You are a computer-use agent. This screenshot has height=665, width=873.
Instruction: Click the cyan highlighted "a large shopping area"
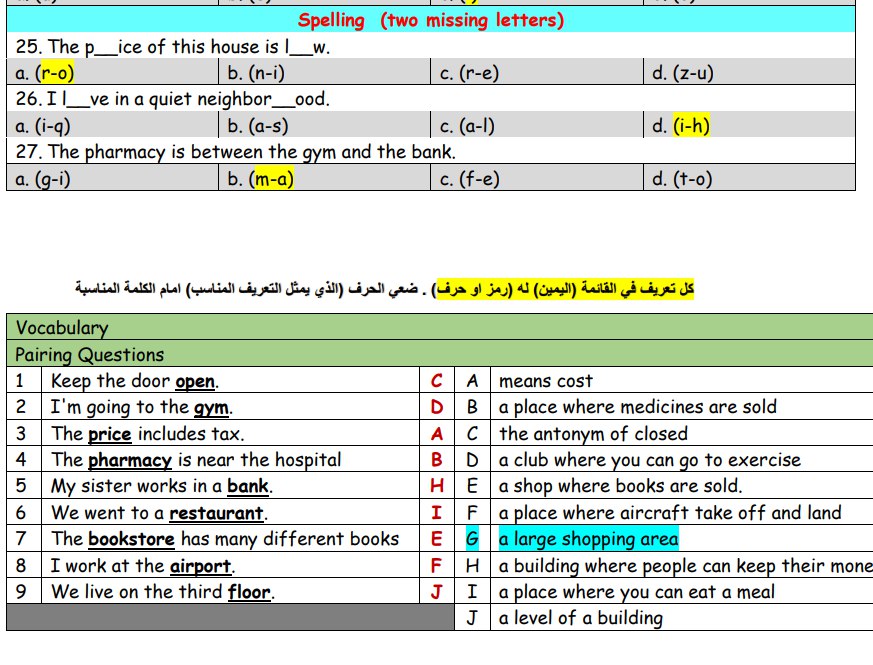[x=587, y=539]
